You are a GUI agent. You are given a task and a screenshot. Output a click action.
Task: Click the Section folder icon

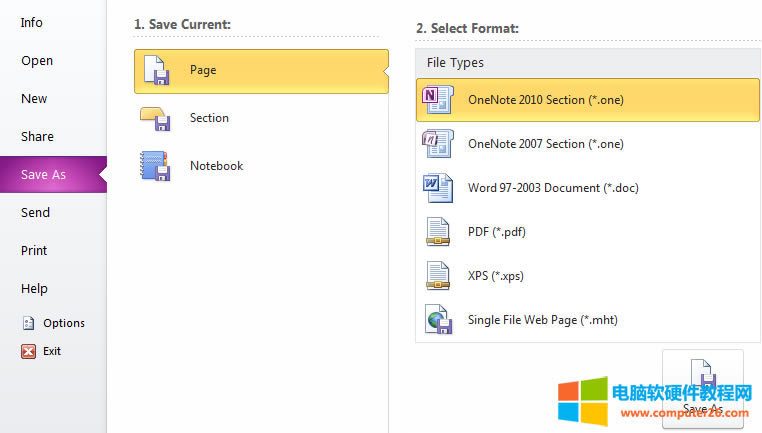pos(156,118)
